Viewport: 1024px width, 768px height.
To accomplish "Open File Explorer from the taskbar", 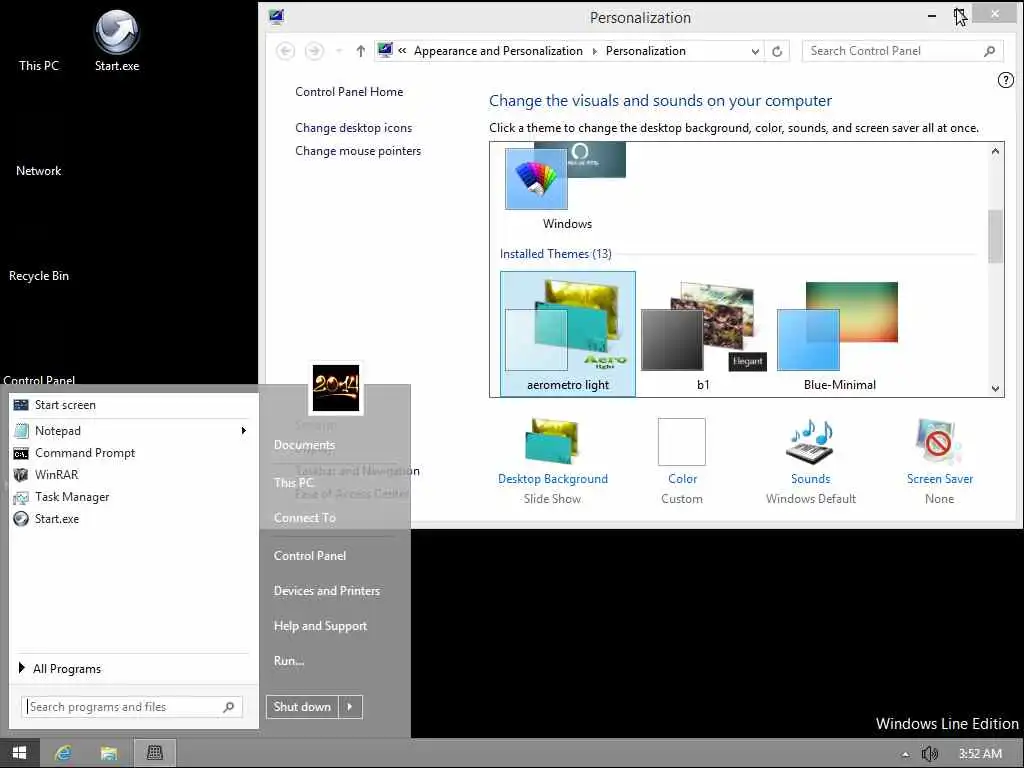I will tap(109, 753).
